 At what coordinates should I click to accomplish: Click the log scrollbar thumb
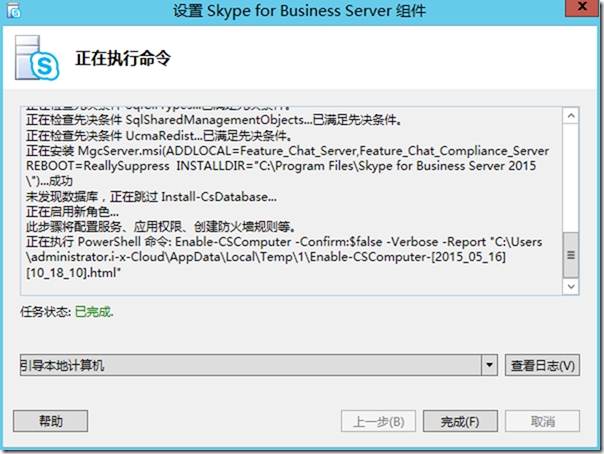coord(571,255)
